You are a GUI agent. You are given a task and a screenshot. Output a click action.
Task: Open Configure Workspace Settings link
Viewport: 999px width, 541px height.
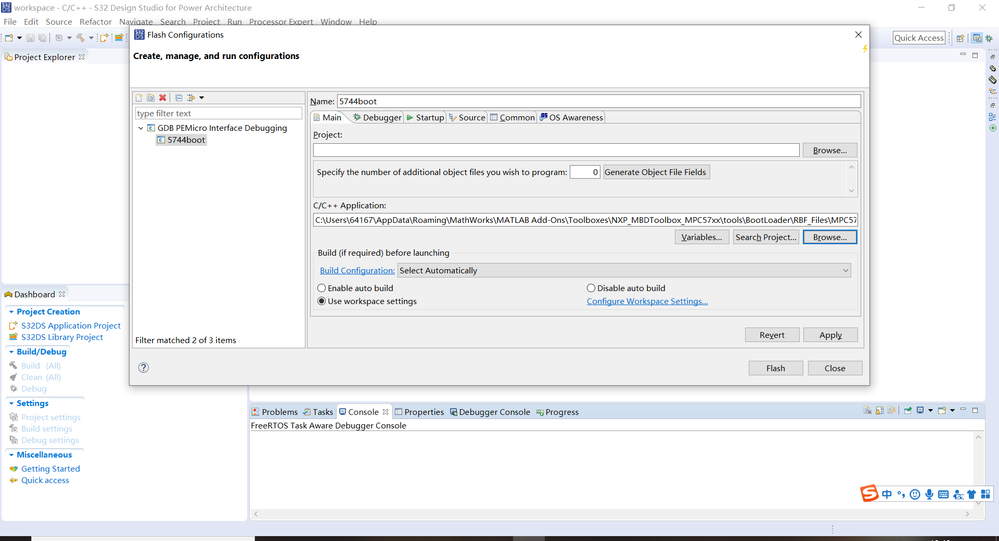click(x=647, y=301)
